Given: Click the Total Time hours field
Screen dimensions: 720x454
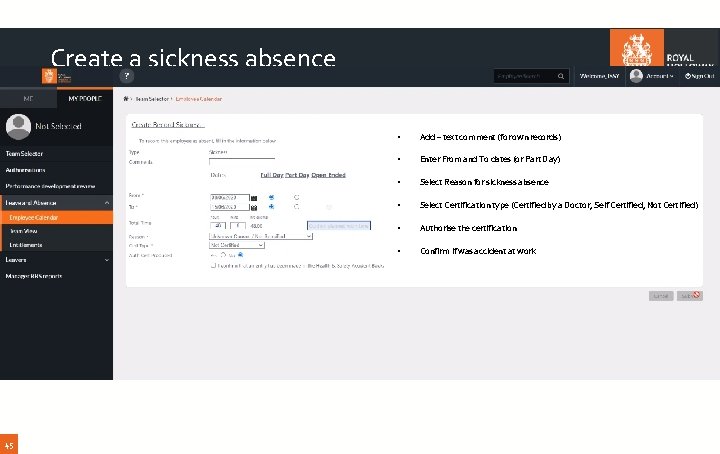Looking at the screenshot, I should [x=218, y=226].
